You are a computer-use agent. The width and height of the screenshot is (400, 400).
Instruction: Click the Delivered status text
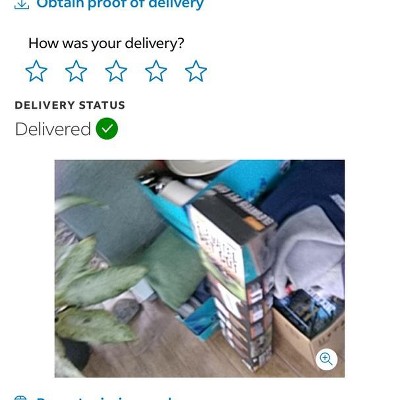53,129
